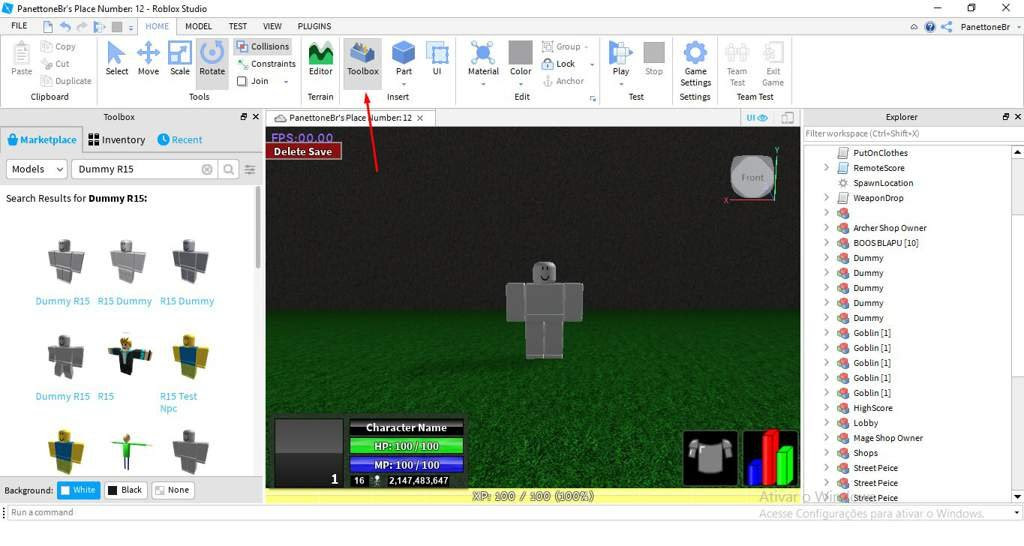Click Cut in Clipboard group
This screenshot has height=546, width=1024.
tap(56, 64)
